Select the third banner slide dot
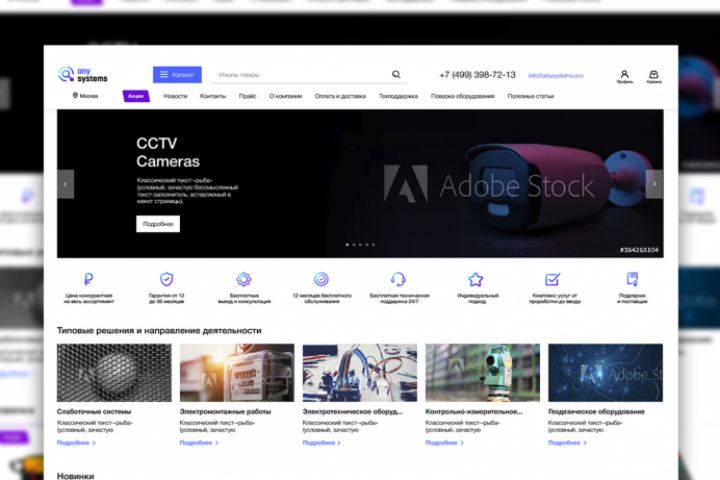The image size is (720, 480). pyautogui.click(x=360, y=245)
